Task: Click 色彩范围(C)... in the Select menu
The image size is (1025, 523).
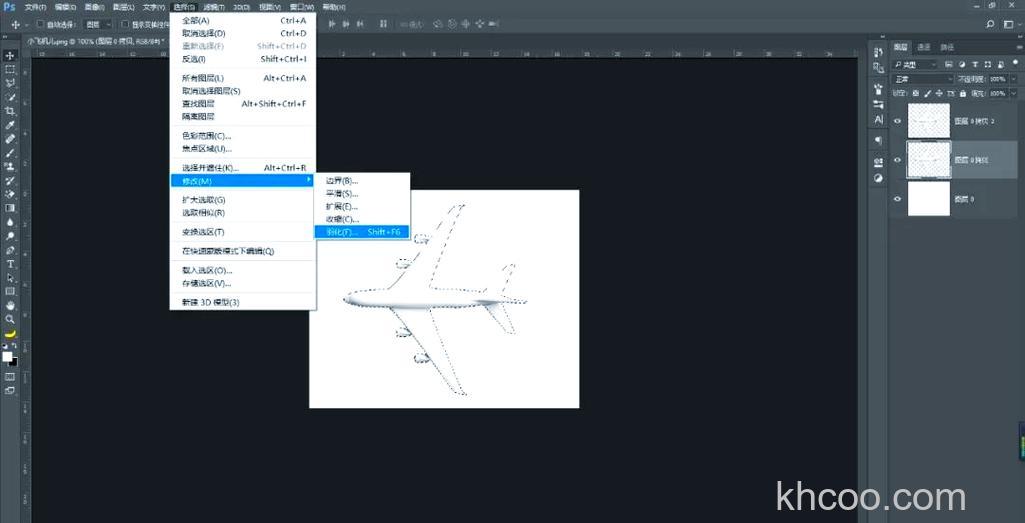Action: pyautogui.click(x=206, y=135)
